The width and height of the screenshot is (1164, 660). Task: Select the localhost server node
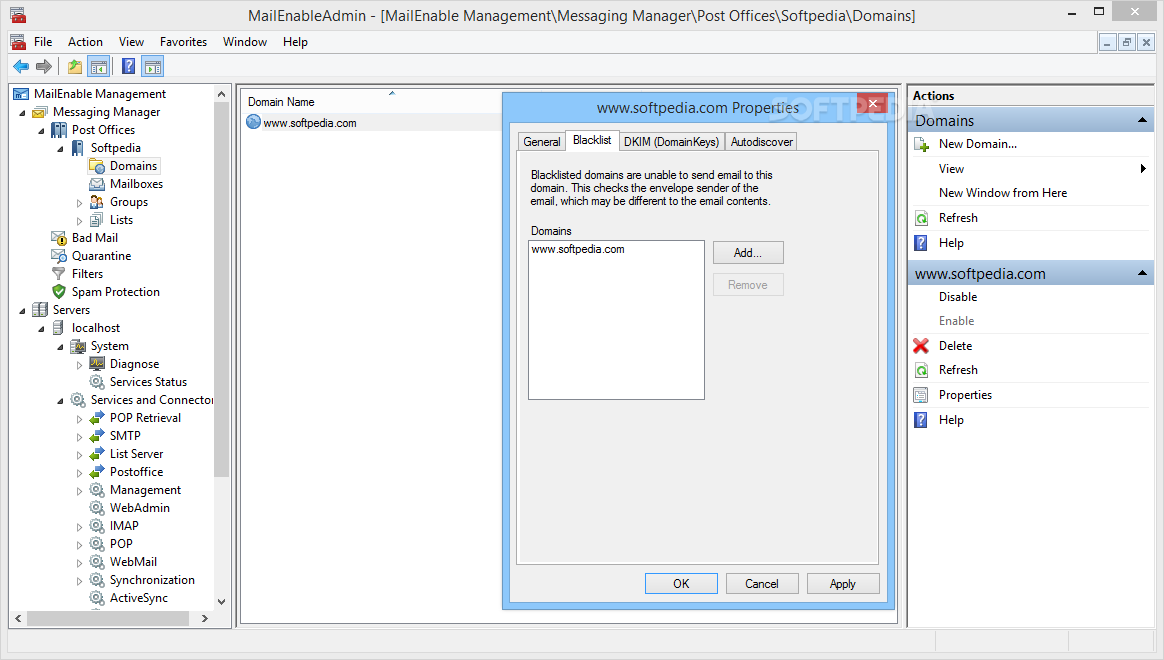(95, 328)
